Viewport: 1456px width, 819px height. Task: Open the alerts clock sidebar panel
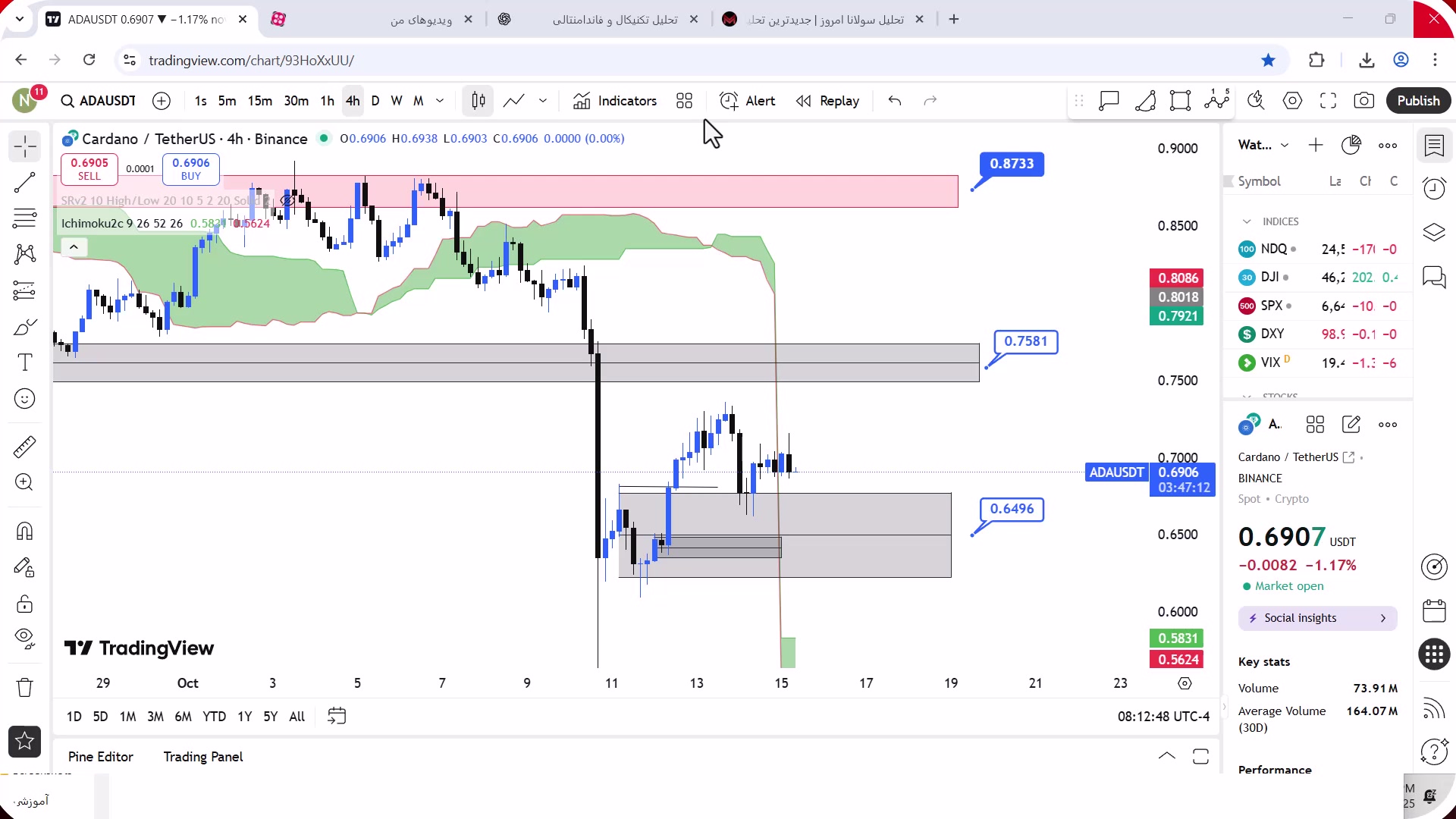(1434, 187)
